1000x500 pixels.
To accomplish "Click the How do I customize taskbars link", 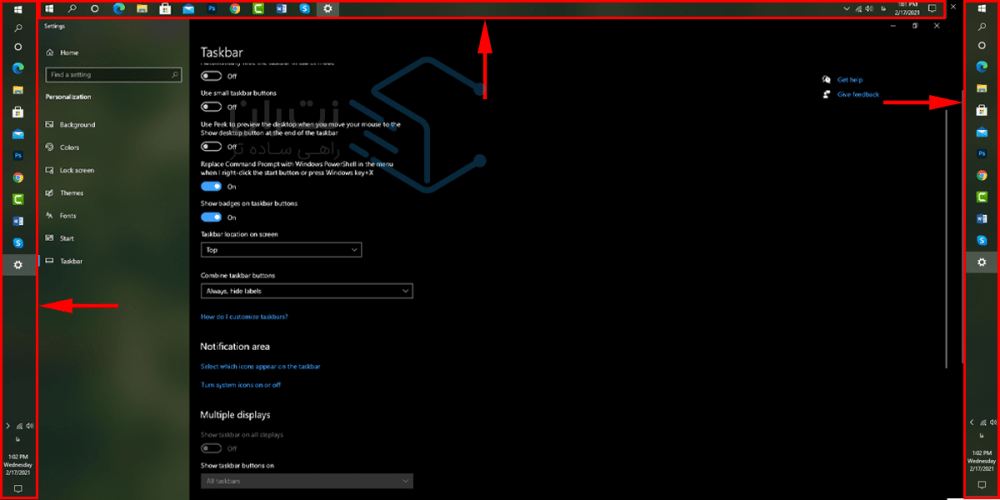I will click(x=244, y=316).
